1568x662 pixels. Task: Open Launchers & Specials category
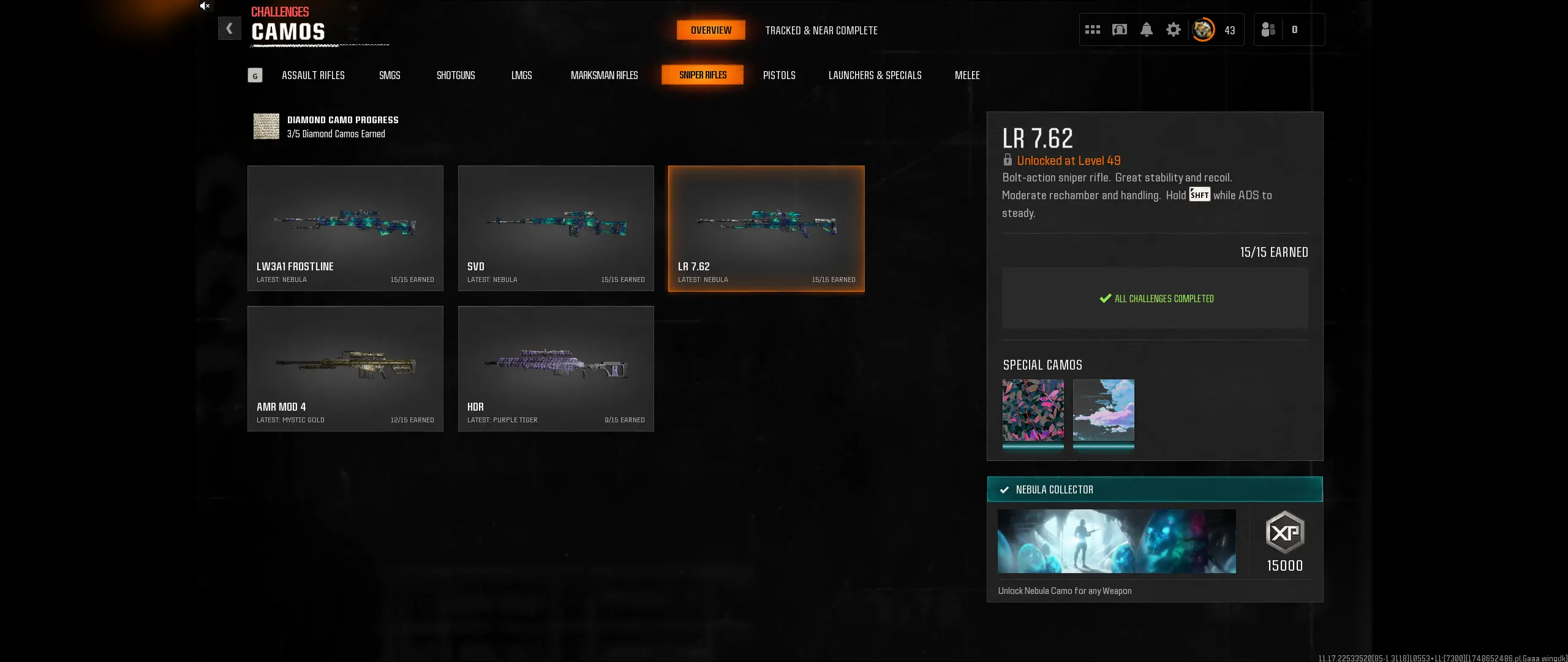875,75
